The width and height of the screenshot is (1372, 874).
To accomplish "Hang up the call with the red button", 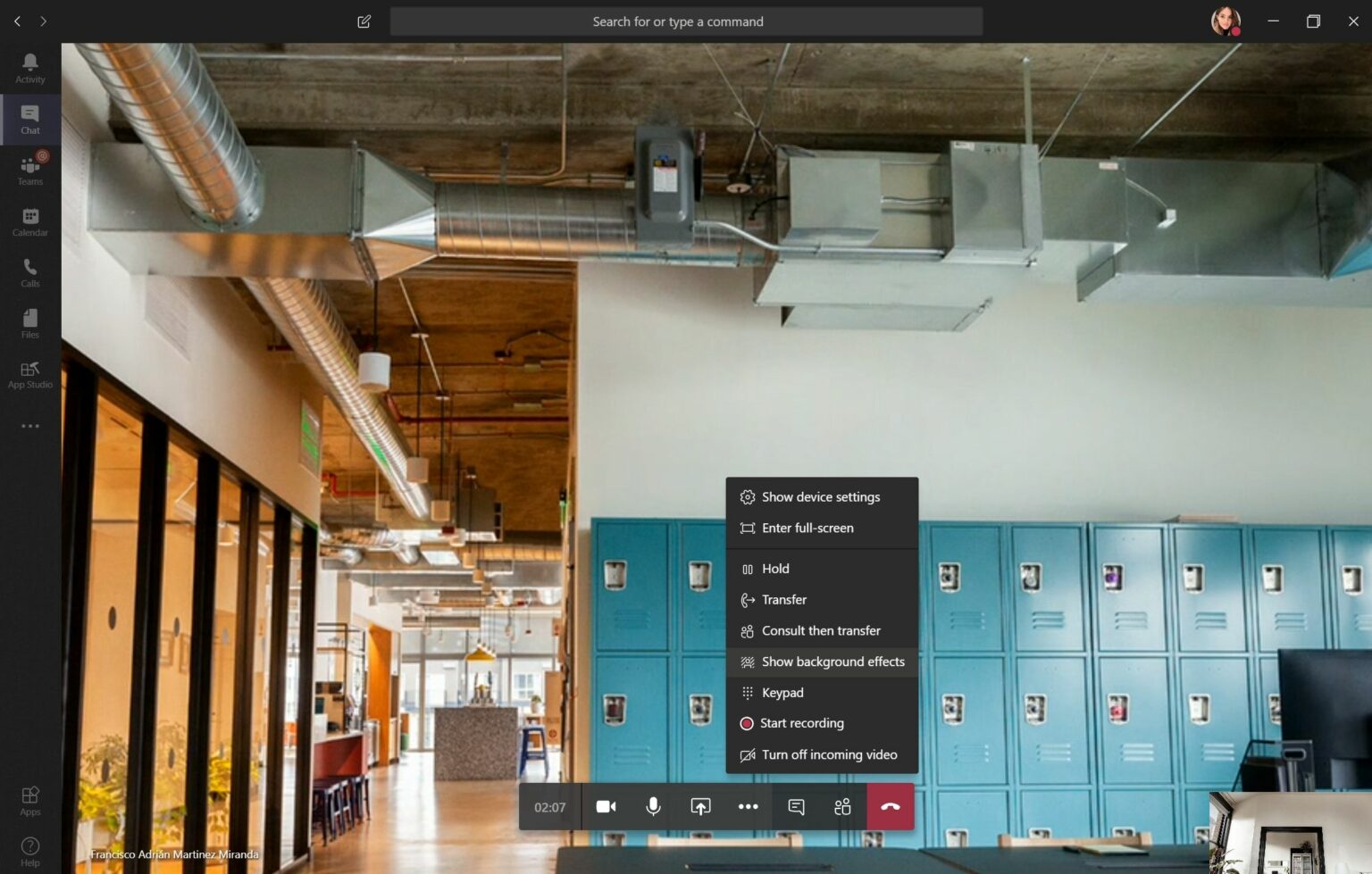I will coord(890,806).
